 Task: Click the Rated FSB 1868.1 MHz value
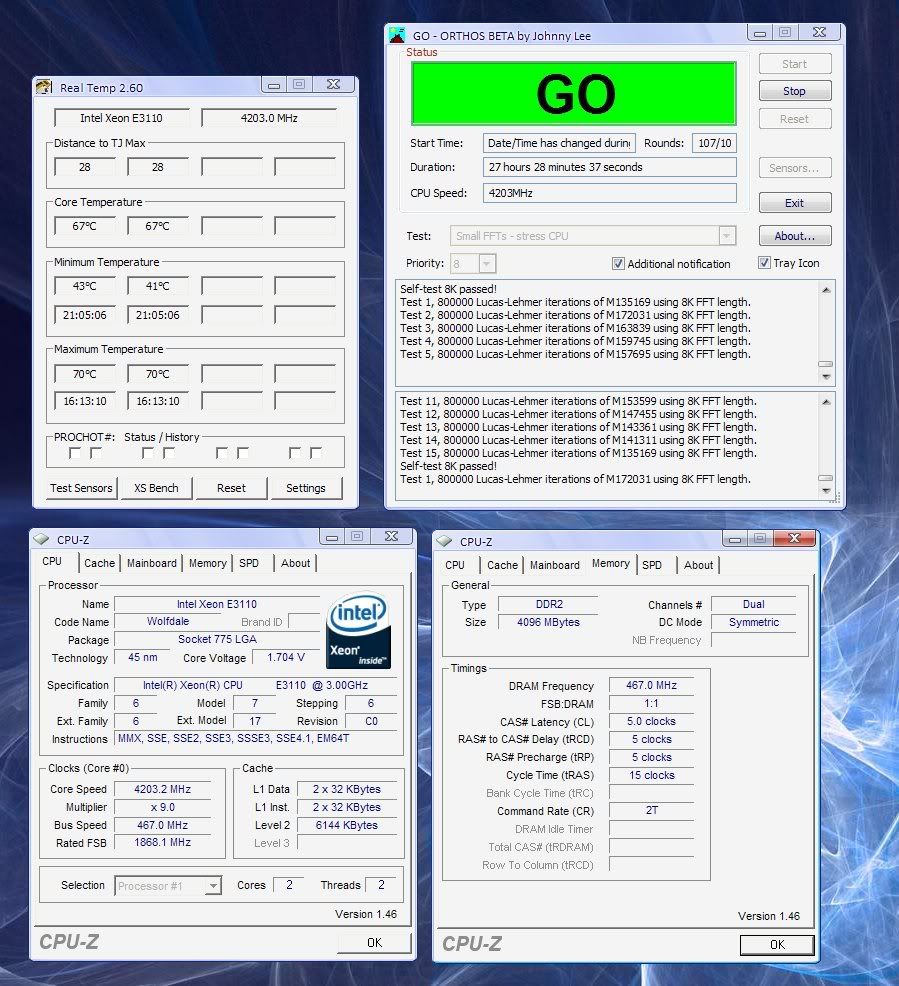pyautogui.click(x=162, y=843)
